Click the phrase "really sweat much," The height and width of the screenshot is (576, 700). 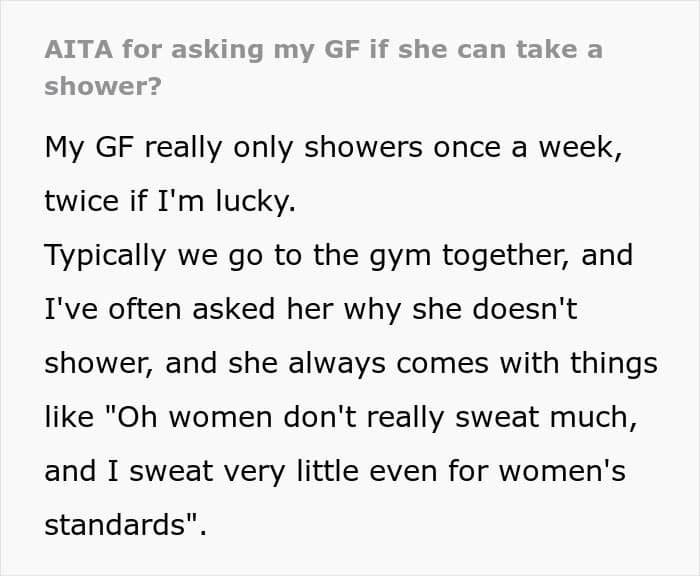point(502,417)
